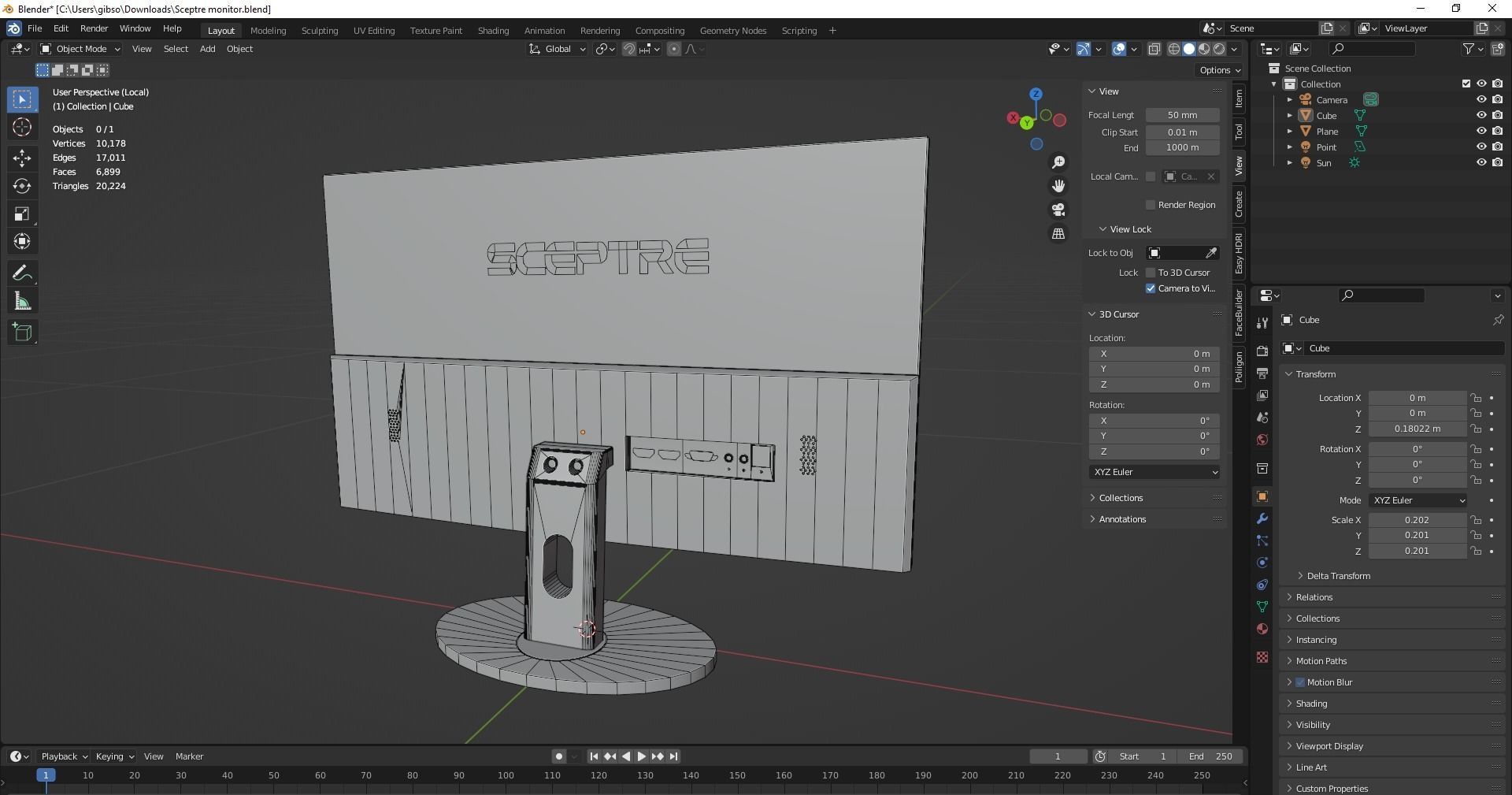1512x795 pixels.
Task: Select the Cursor tool
Action: click(x=22, y=127)
